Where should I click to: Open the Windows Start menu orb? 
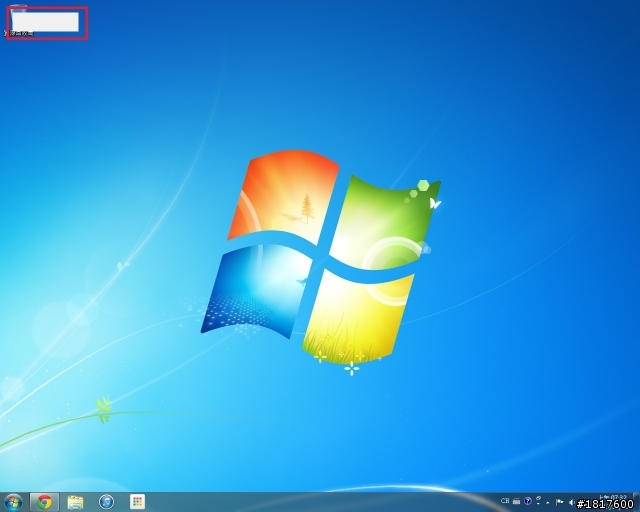13,502
